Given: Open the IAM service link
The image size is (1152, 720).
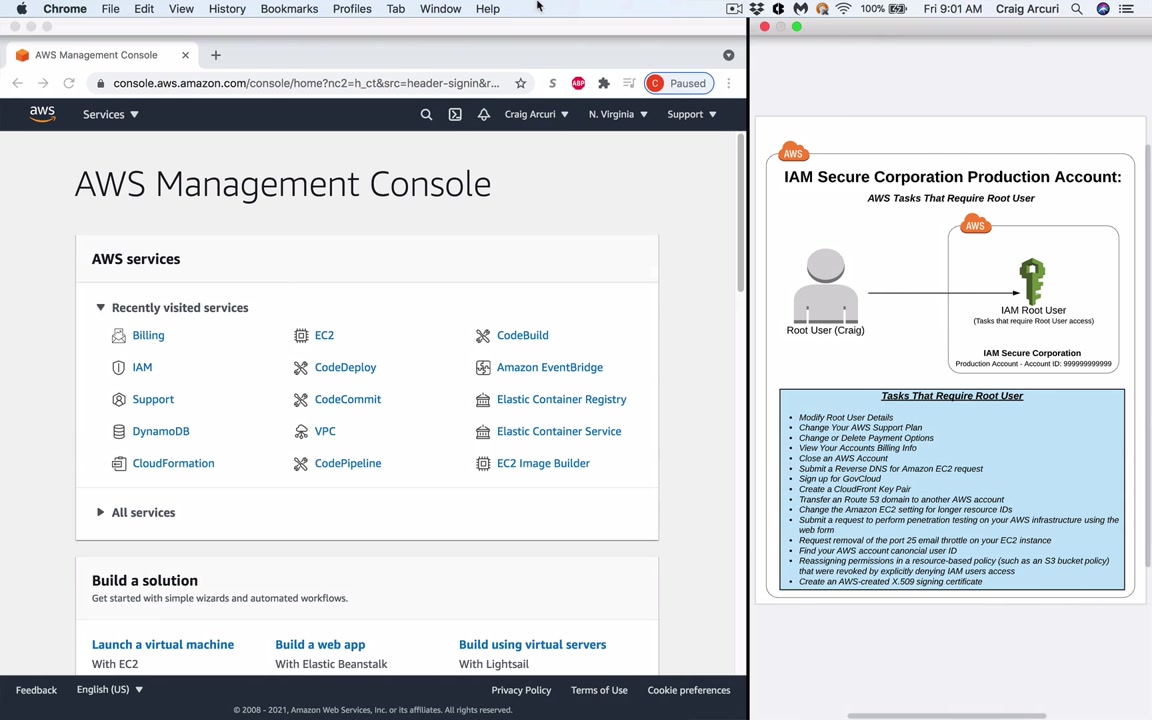Looking at the screenshot, I should click(142, 367).
